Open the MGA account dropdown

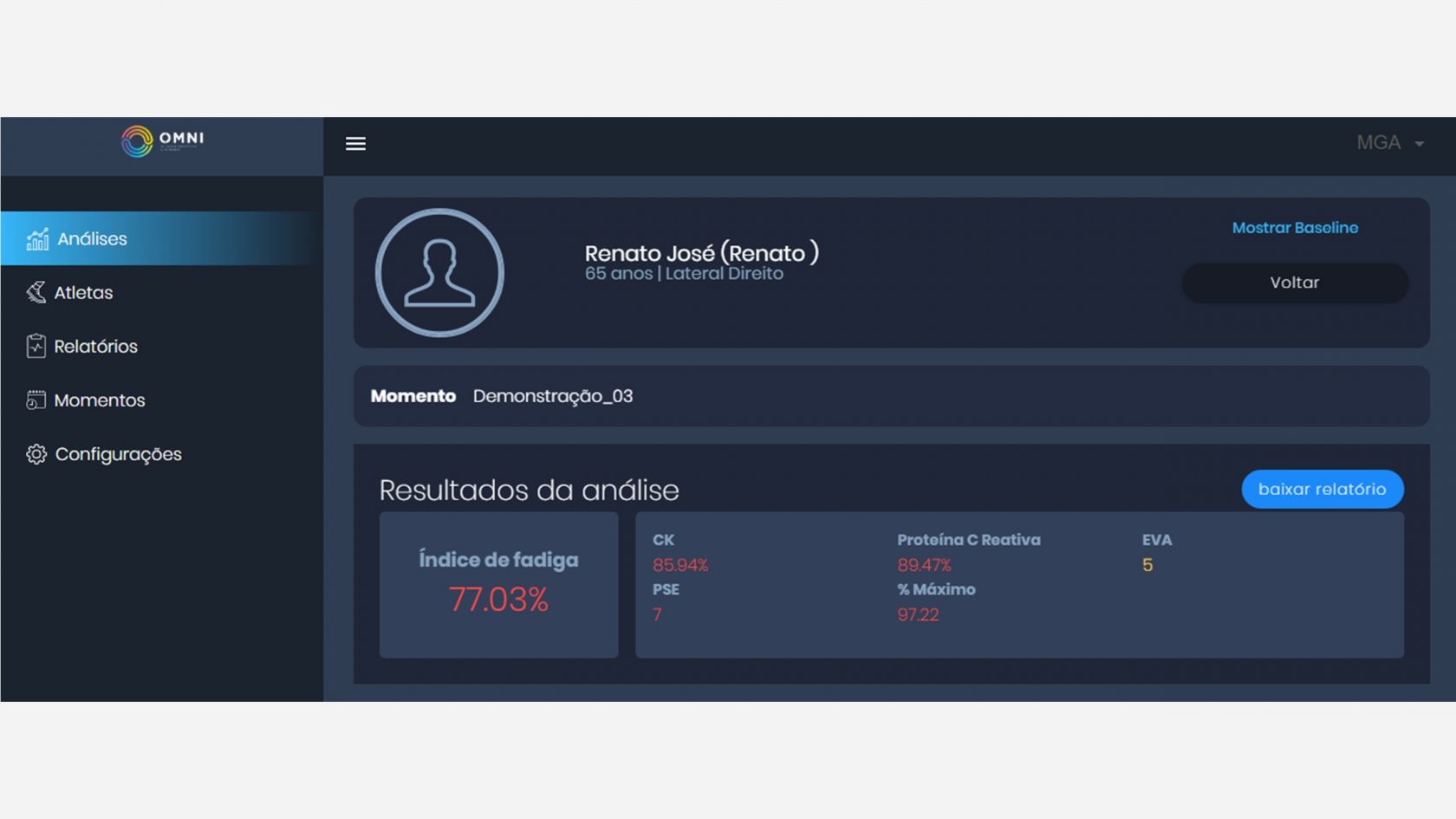1381,143
